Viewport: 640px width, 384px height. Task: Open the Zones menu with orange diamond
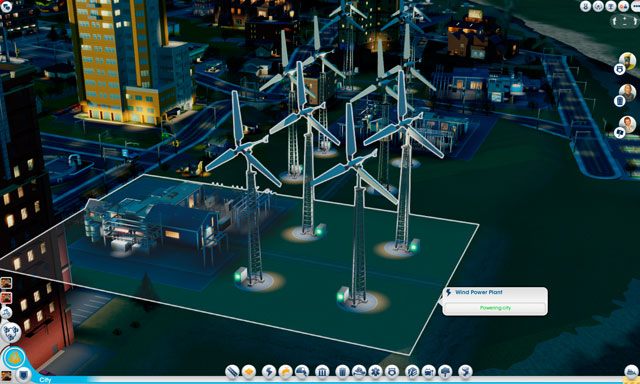[249, 371]
